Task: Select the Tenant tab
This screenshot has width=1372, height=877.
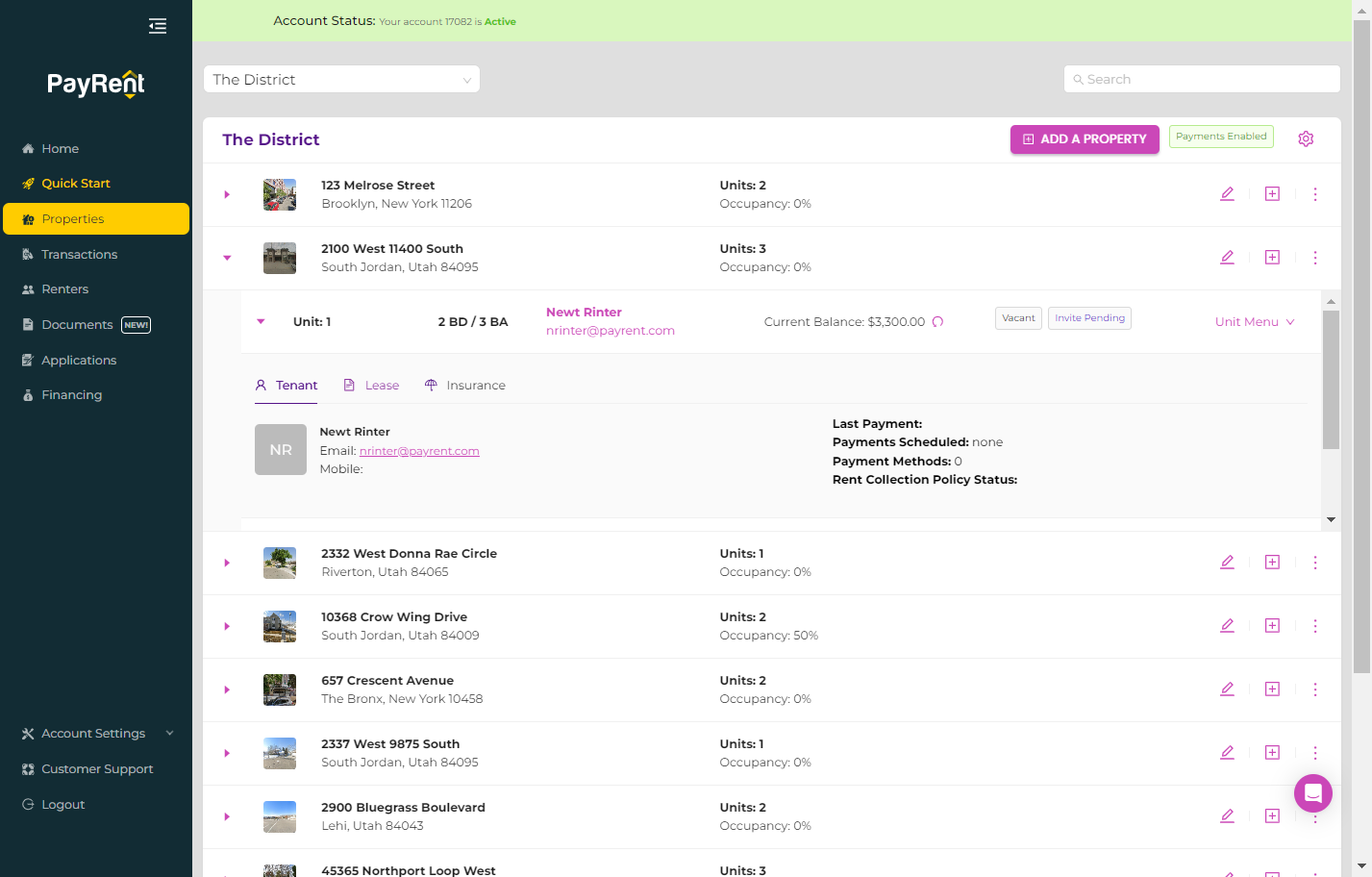Action: pyautogui.click(x=287, y=386)
